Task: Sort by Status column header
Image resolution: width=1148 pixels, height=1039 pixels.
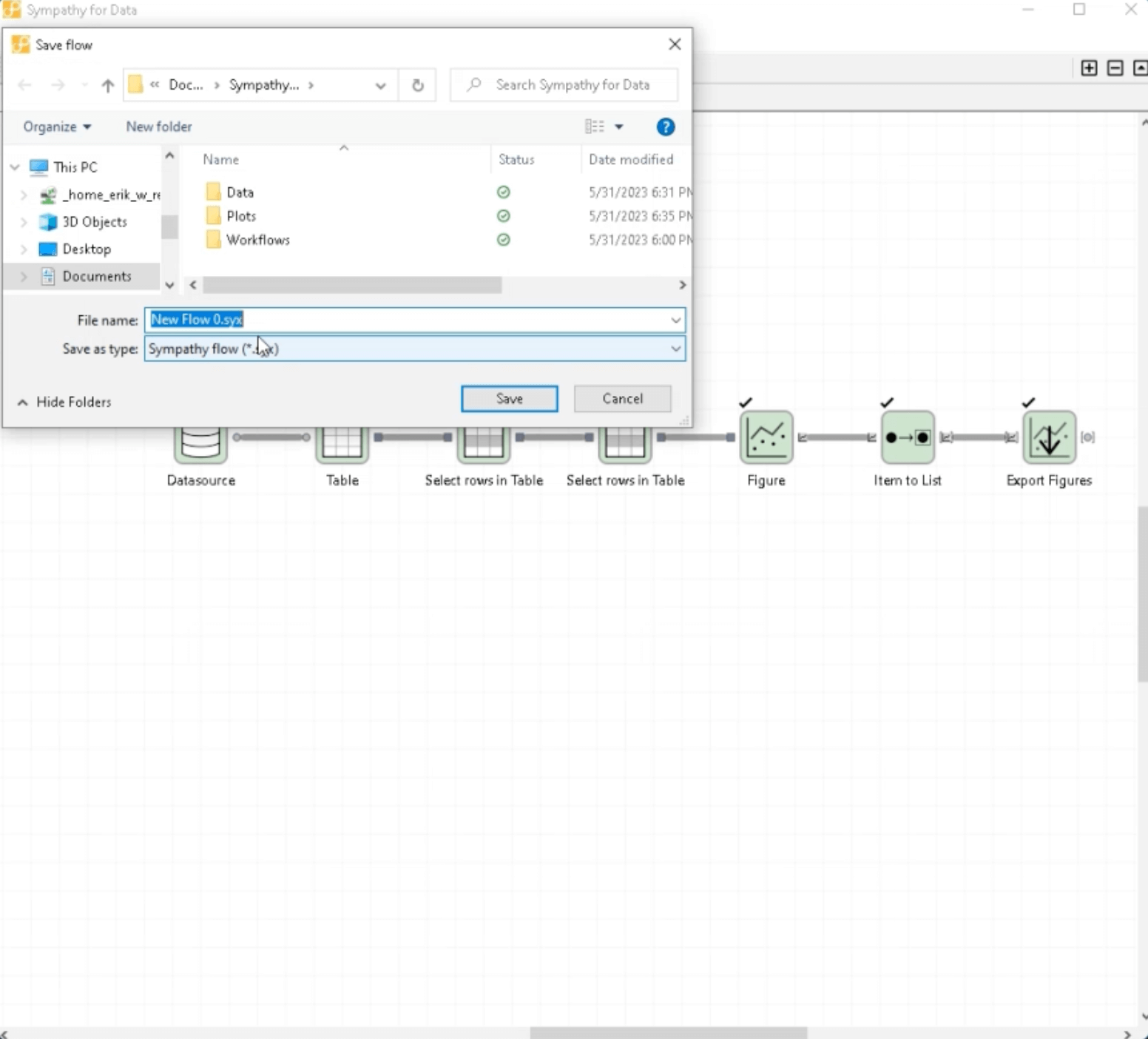Action: click(x=516, y=160)
